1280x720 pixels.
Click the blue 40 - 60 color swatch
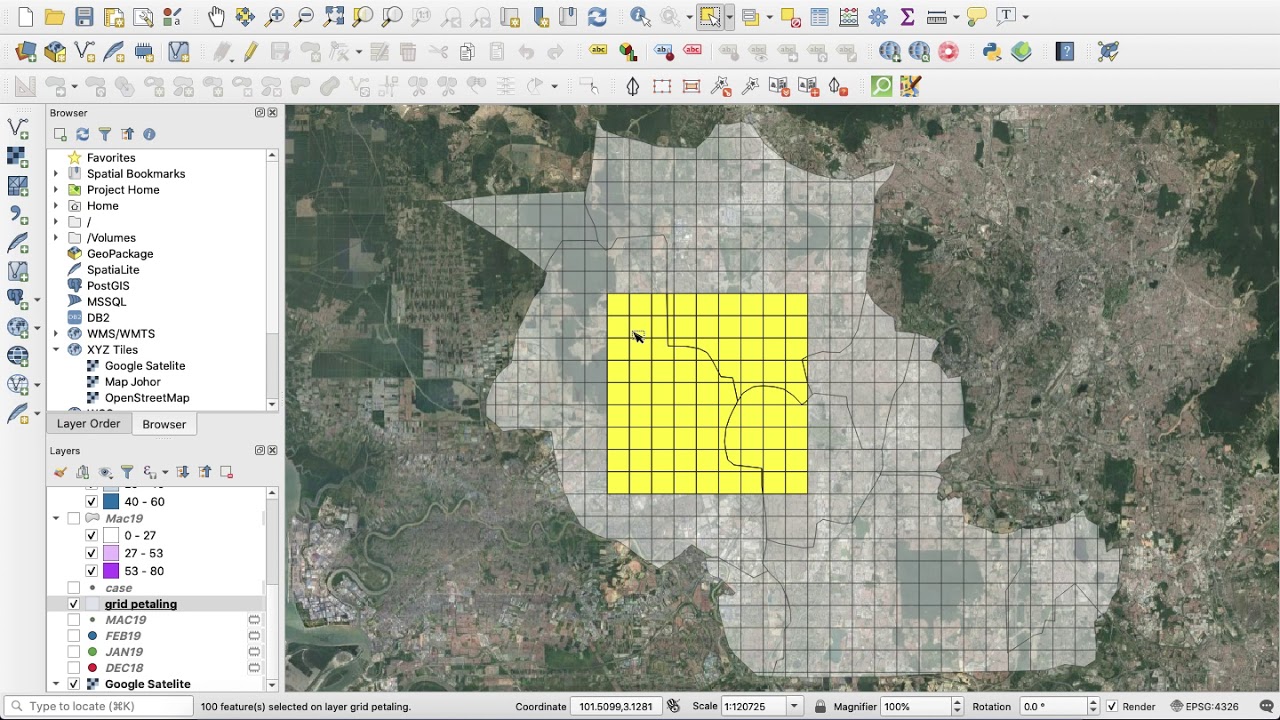111,502
